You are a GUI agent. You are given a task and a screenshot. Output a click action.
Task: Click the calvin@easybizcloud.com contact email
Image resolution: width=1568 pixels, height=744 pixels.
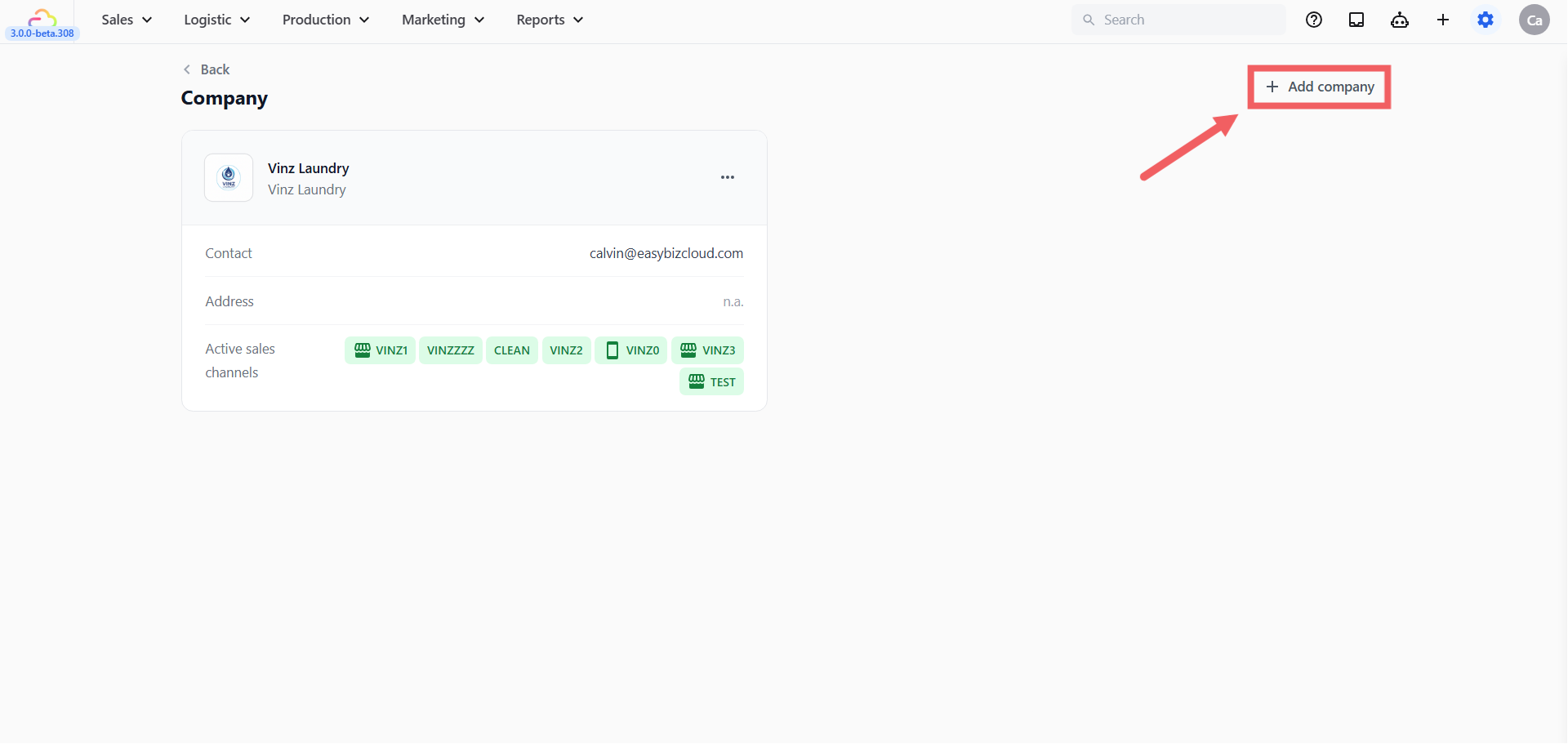tap(666, 253)
